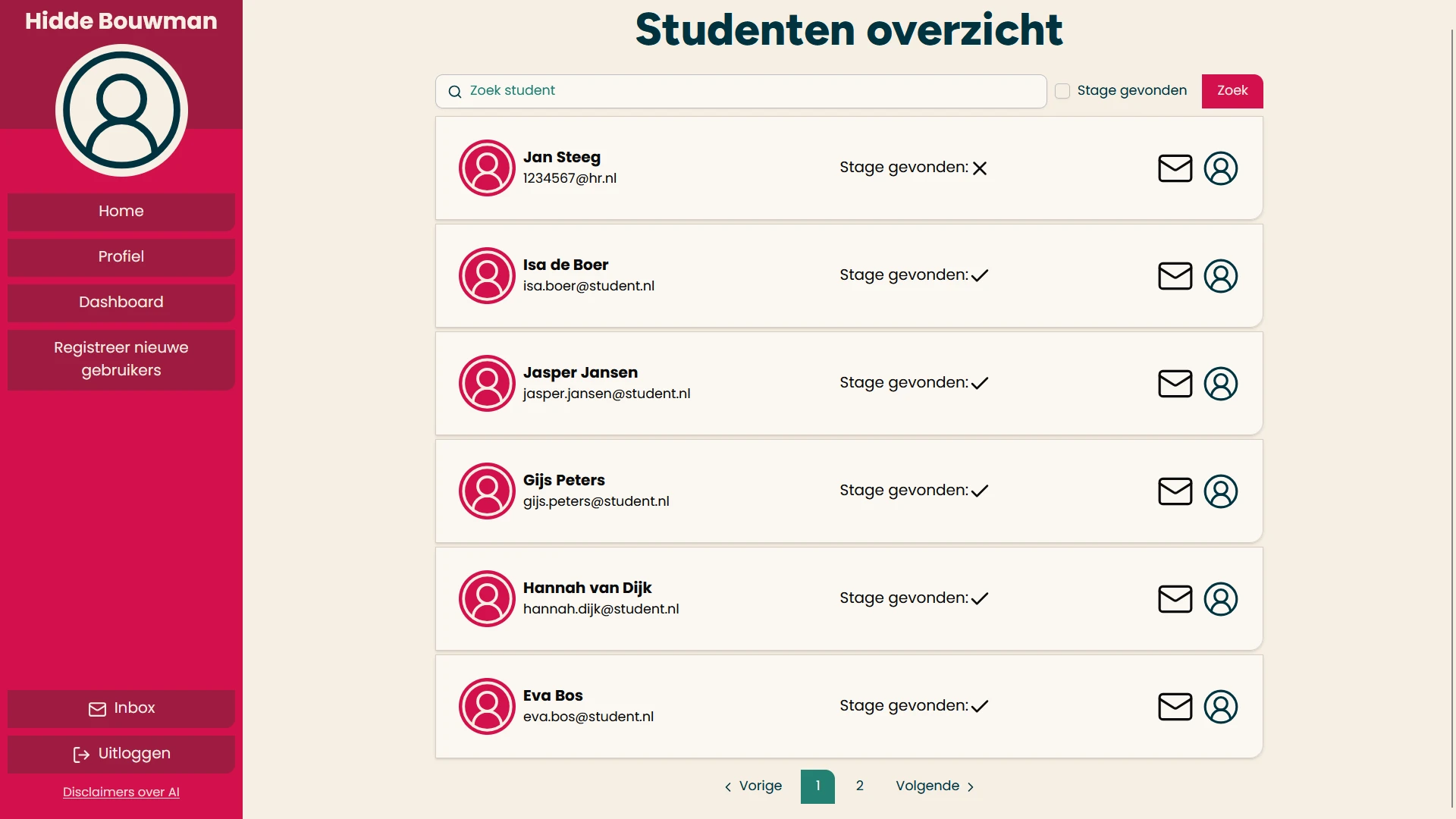Enable the Stage gevonden filter checkbox
The image size is (1456, 819).
point(1062,90)
